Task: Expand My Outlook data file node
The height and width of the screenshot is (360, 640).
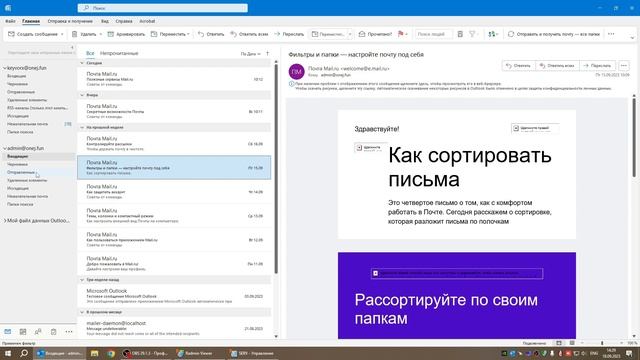Action: (5, 221)
